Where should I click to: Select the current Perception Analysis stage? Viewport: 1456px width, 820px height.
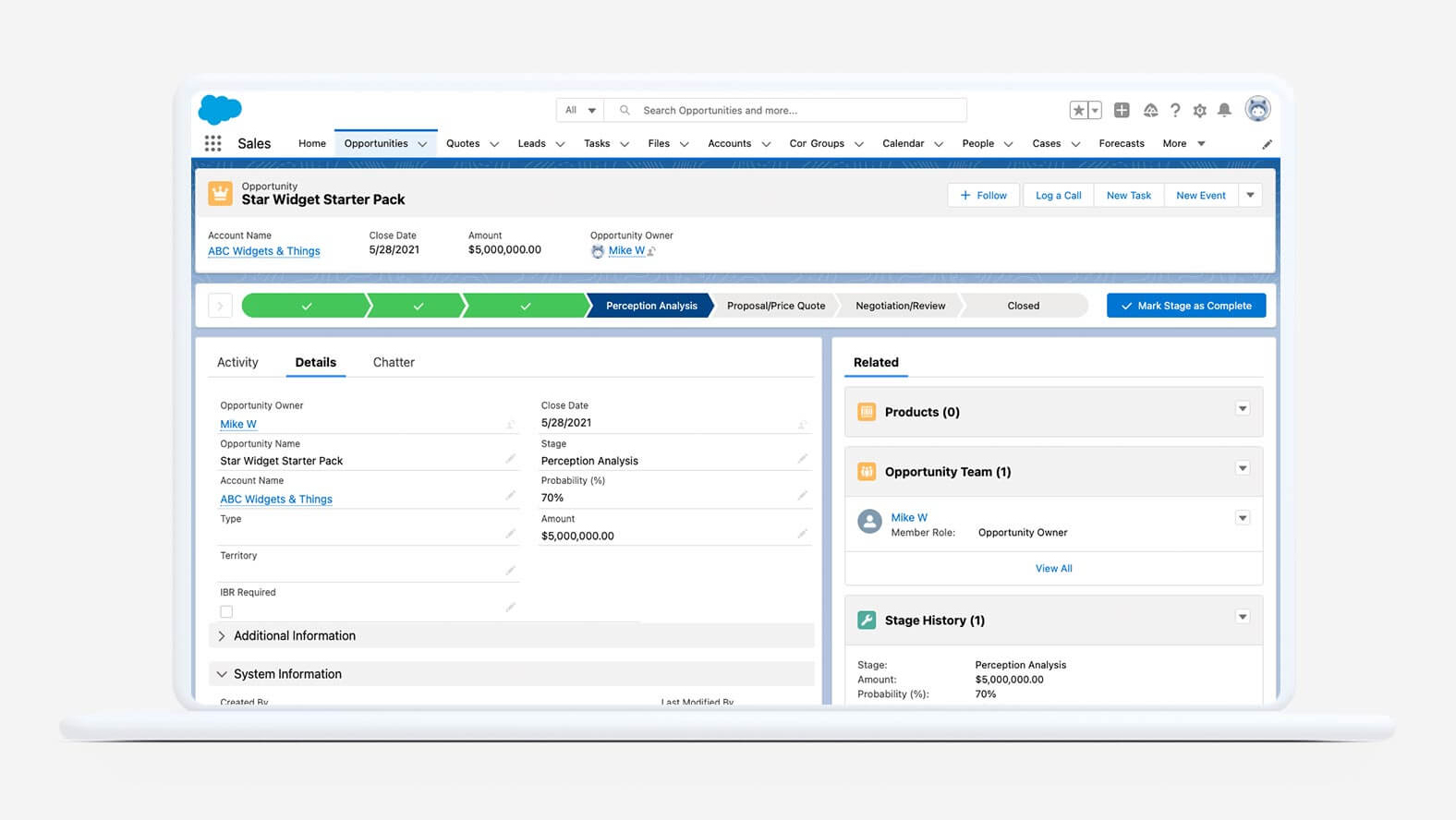[651, 306]
